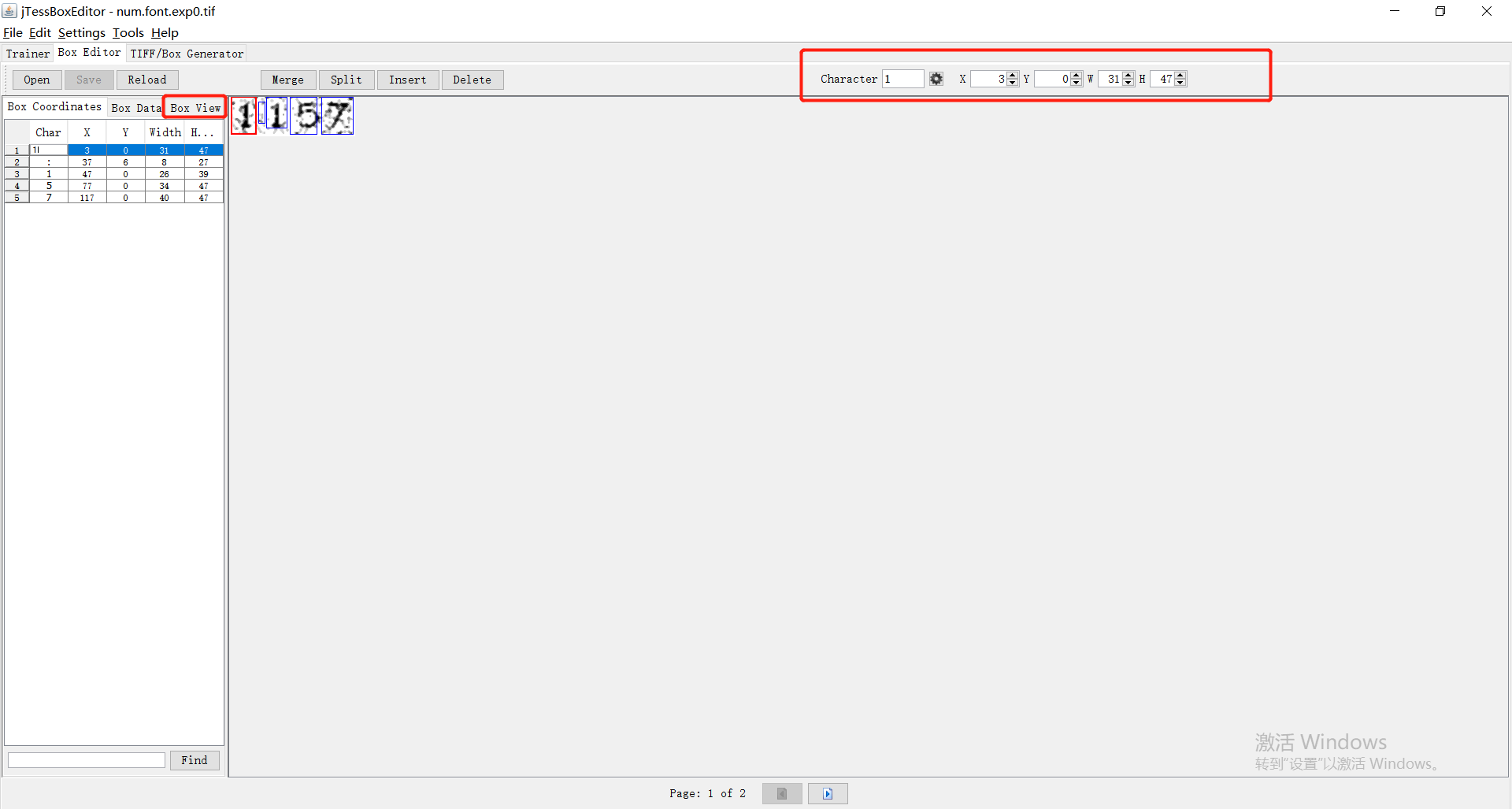The width and height of the screenshot is (1512, 809).
Task: Click the Insert button
Action: [408, 80]
